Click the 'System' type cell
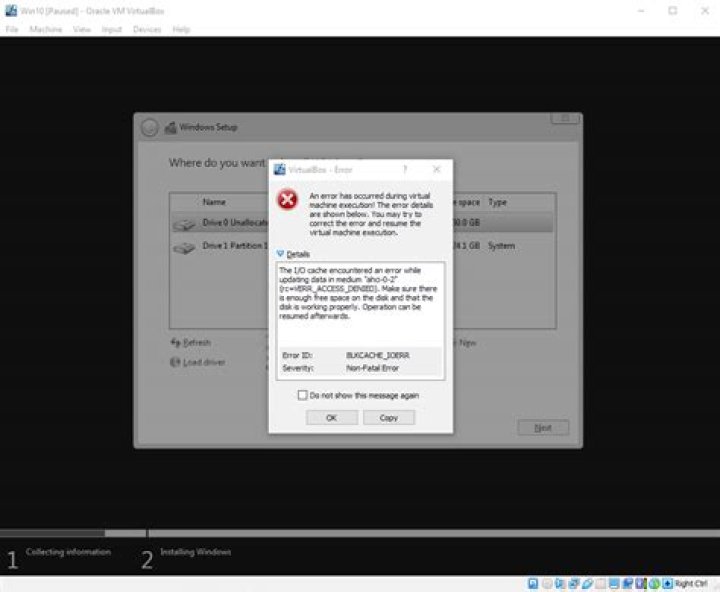This screenshot has height=592, width=720. point(501,246)
